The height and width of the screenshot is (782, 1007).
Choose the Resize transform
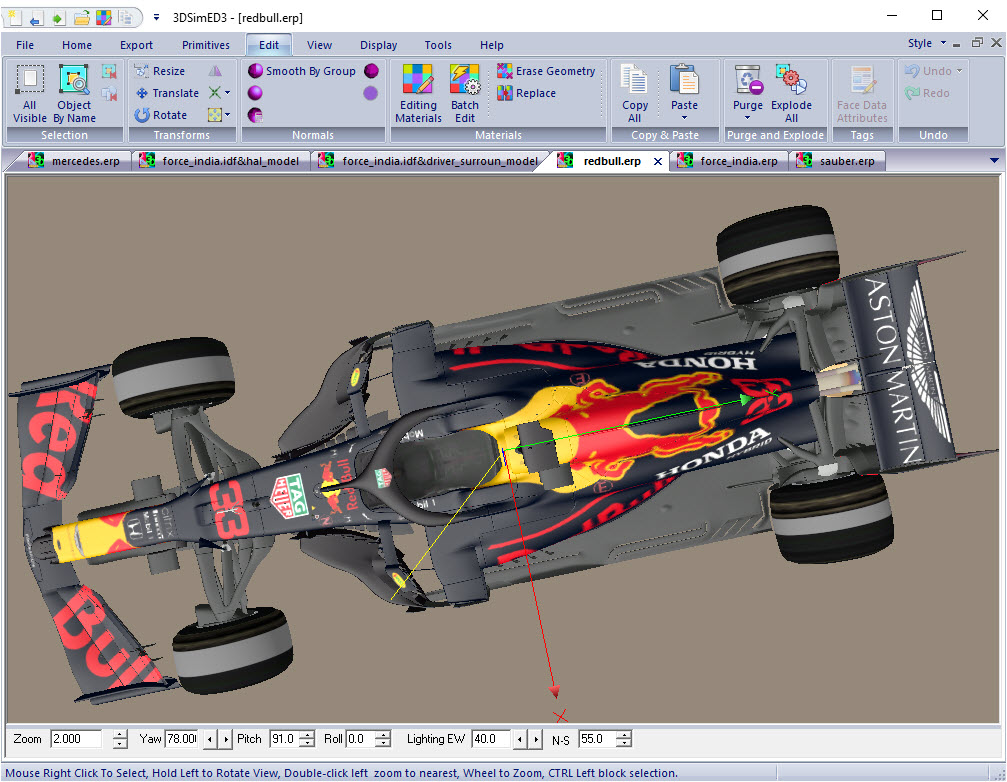pyautogui.click(x=161, y=71)
